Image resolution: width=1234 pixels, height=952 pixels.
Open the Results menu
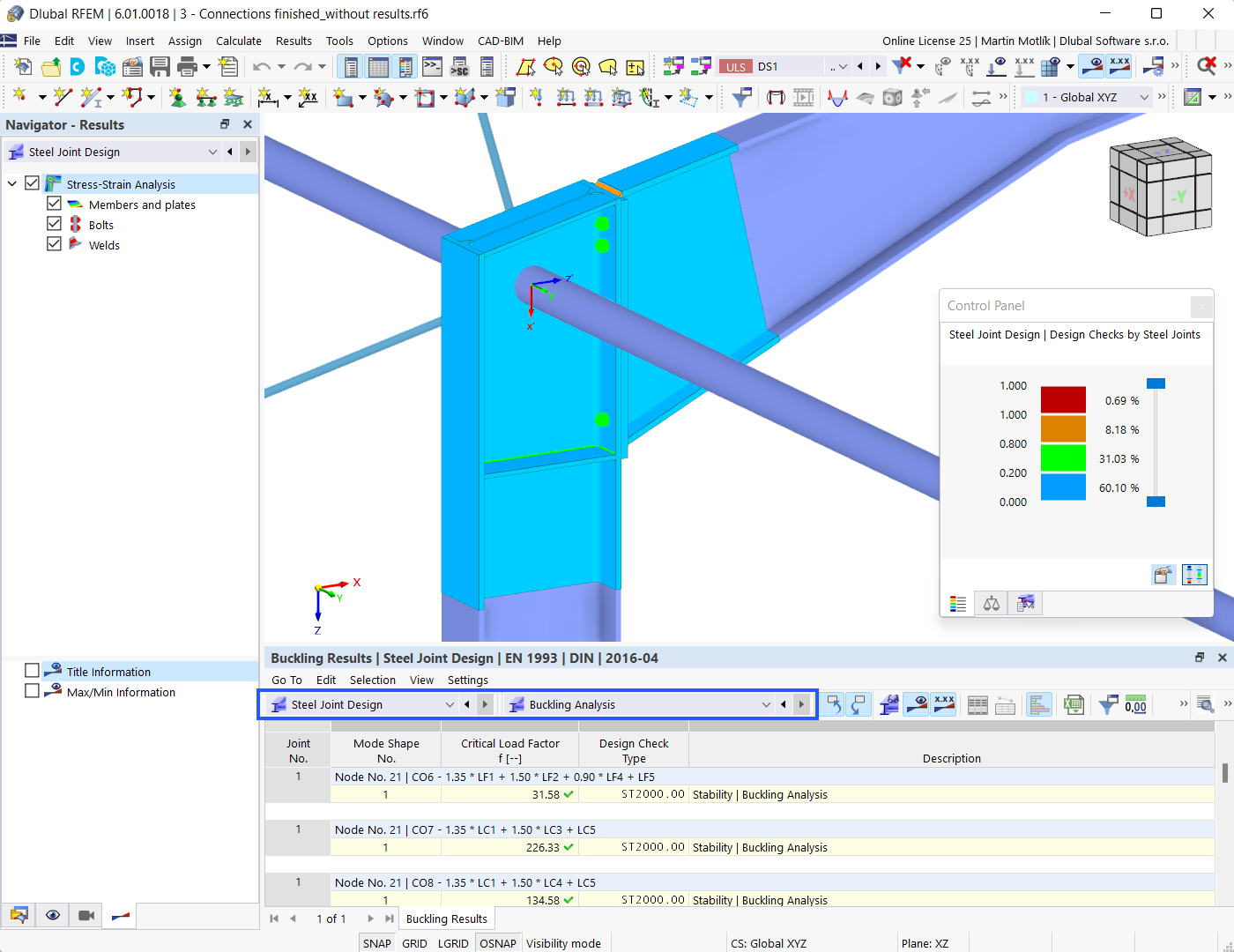(x=294, y=41)
